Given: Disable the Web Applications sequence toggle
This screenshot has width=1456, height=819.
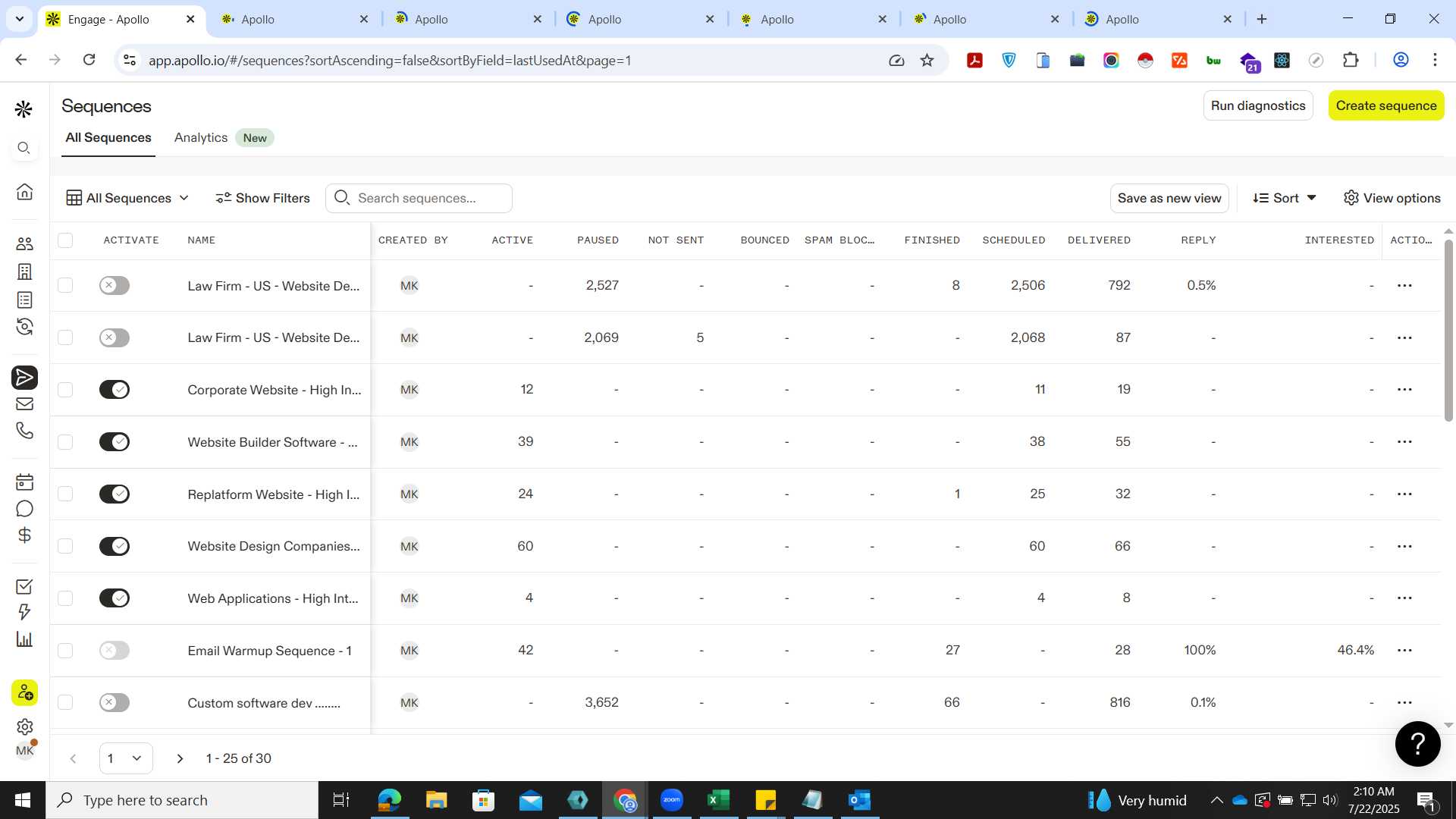Looking at the screenshot, I should pyautogui.click(x=115, y=598).
